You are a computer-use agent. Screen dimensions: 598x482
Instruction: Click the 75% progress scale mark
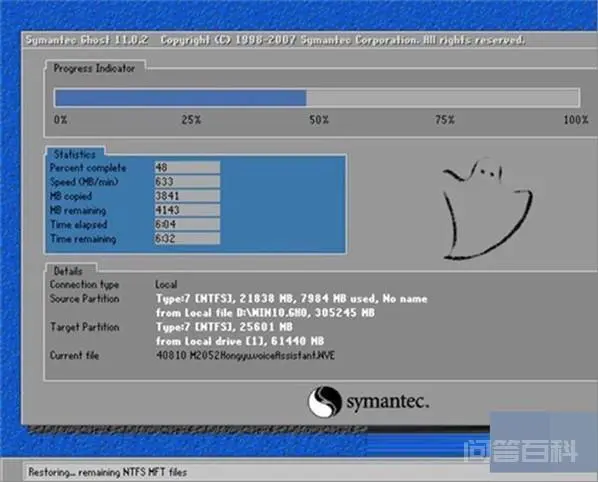tap(445, 120)
